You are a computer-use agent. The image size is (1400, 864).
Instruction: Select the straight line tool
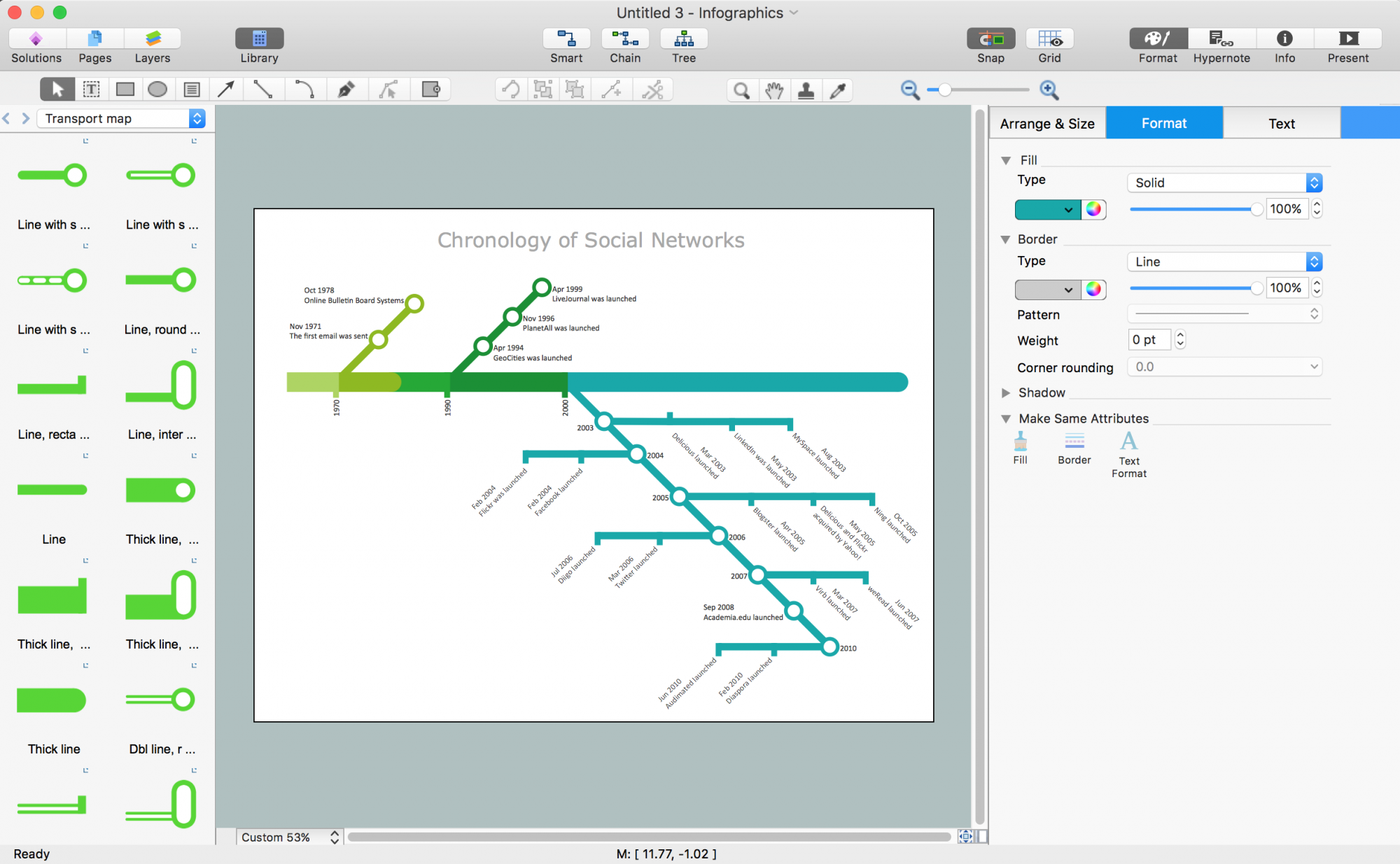point(263,90)
